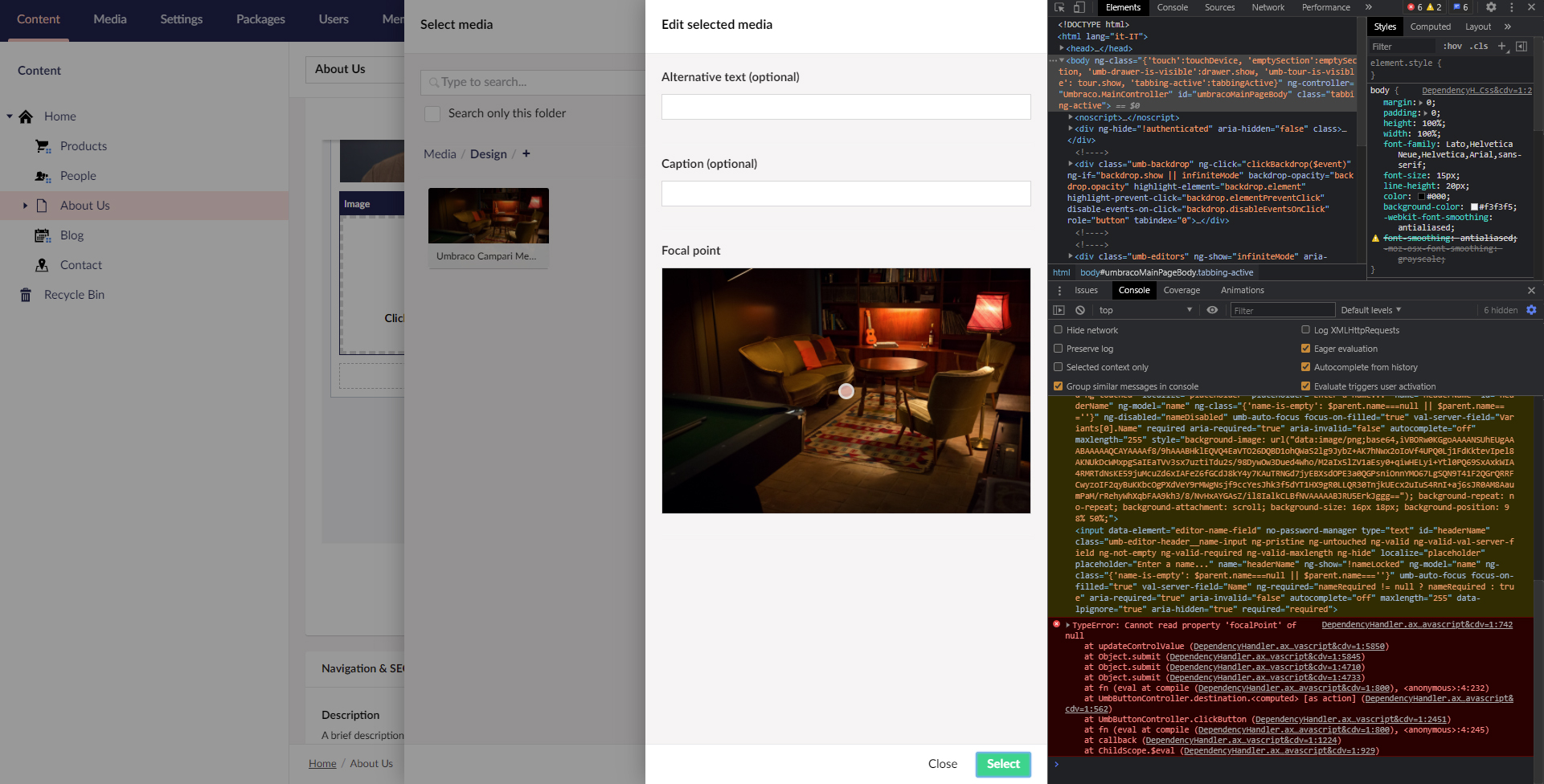Open the Coverage drawer tab
The image size is (1544, 784).
(x=1182, y=291)
